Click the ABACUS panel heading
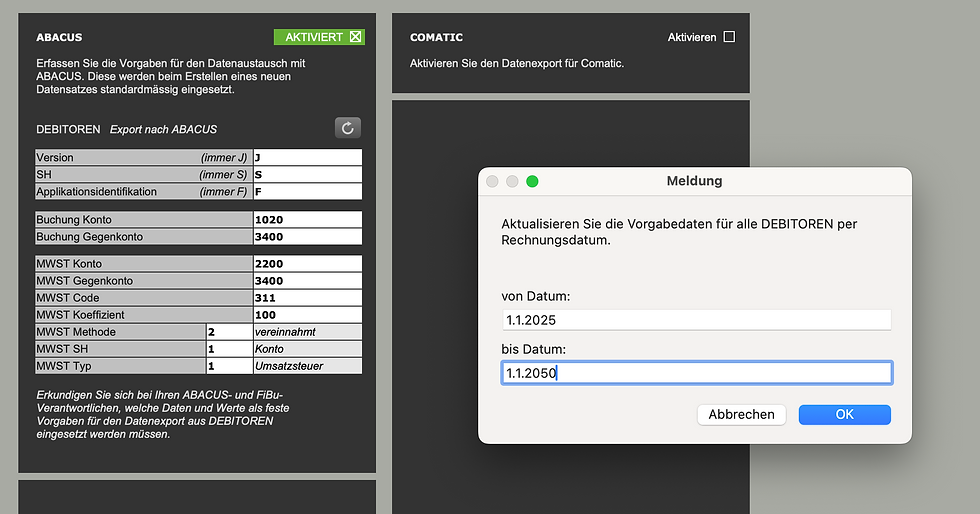Viewport: 980px width, 514px height. pyautogui.click(x=59, y=38)
